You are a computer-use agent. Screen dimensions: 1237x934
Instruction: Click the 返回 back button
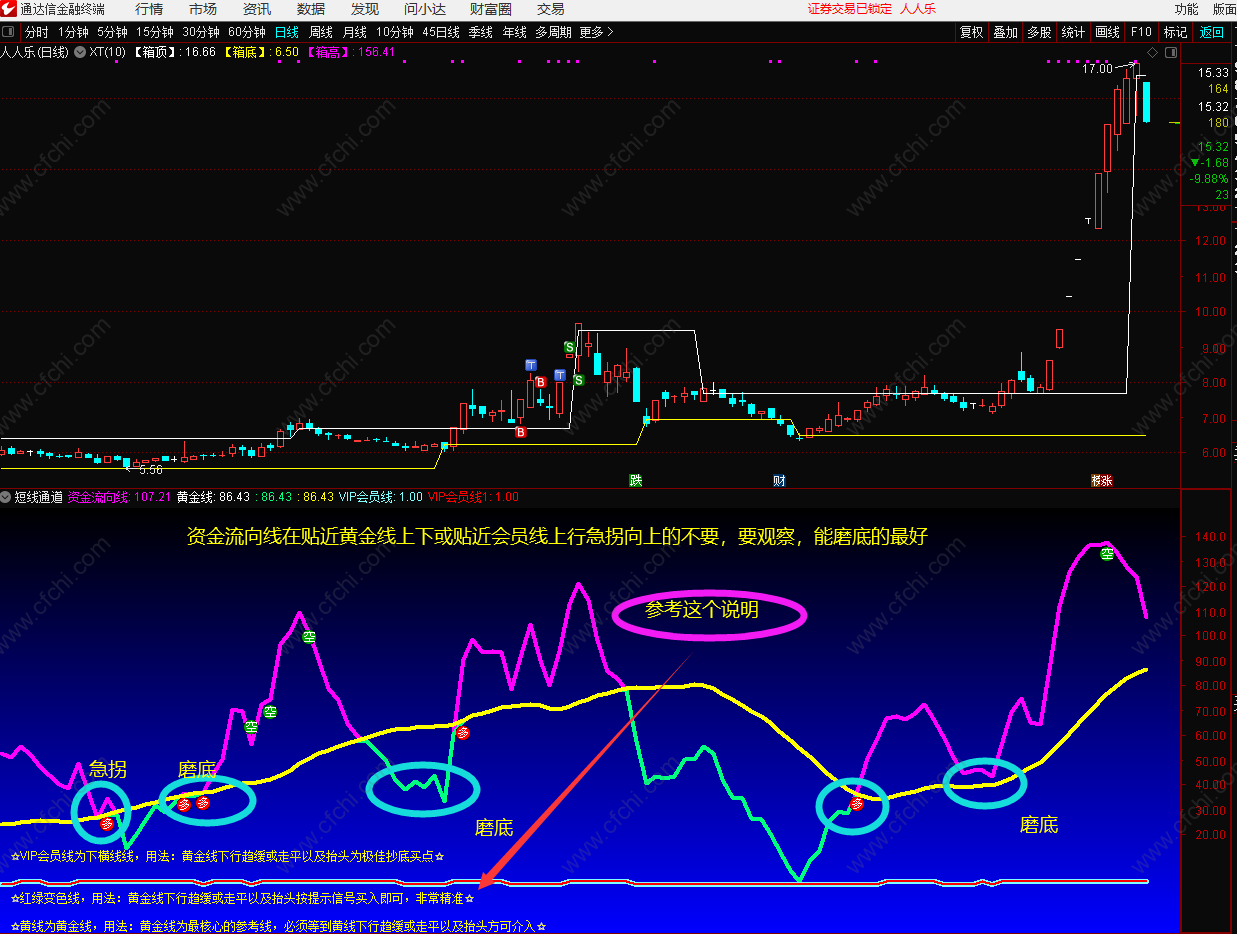1211,32
